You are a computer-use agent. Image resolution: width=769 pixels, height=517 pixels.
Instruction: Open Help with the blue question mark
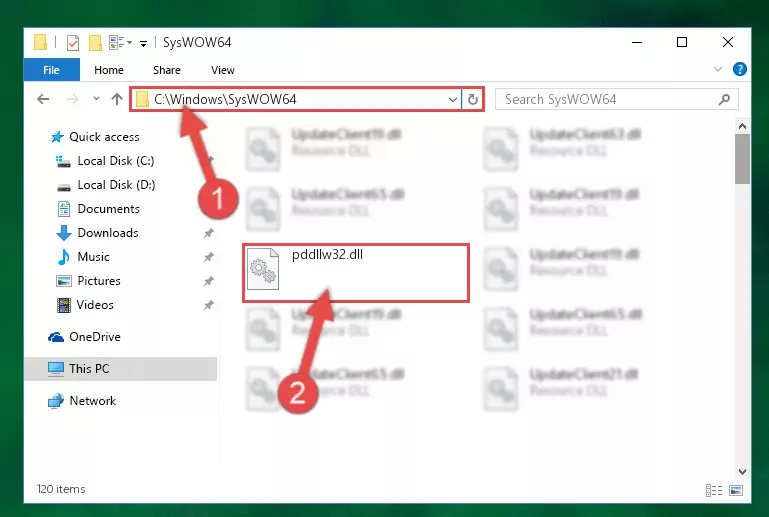coord(740,69)
